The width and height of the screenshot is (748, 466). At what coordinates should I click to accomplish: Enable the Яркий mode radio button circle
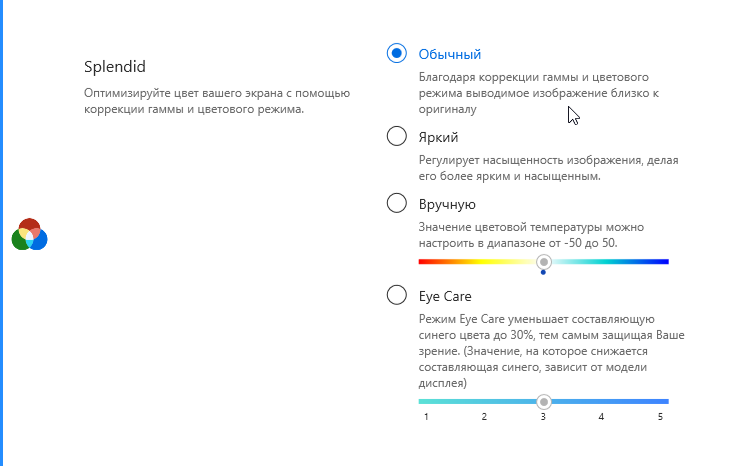coord(397,136)
